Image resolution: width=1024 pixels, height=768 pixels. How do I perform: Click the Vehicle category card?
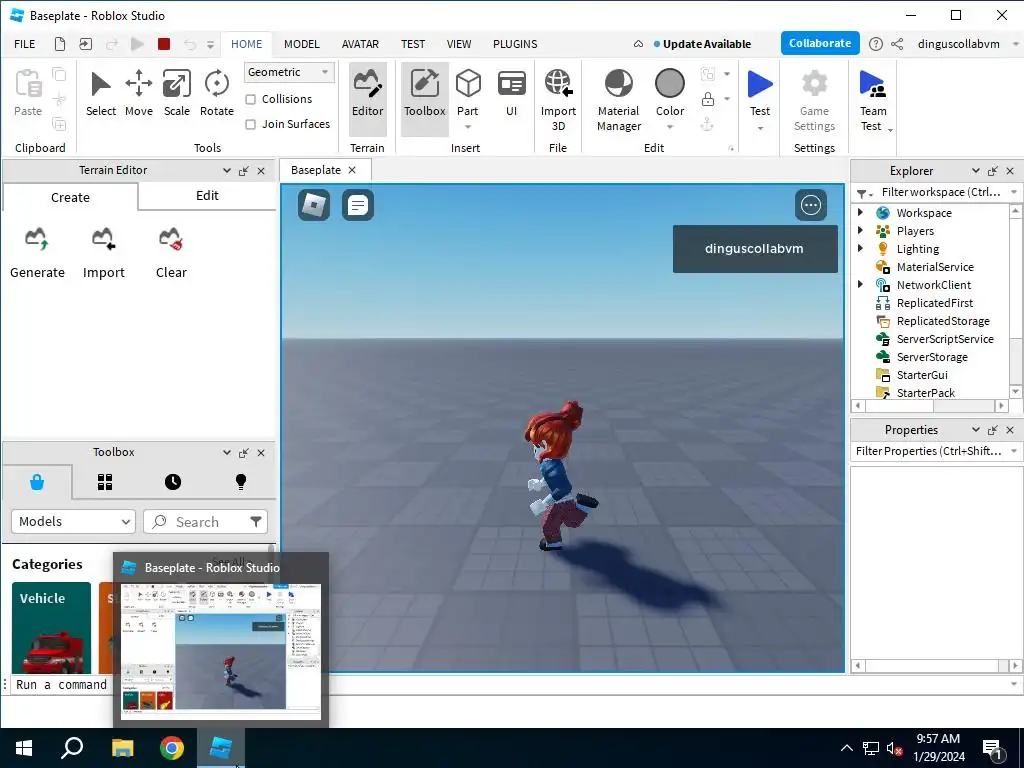click(x=52, y=628)
